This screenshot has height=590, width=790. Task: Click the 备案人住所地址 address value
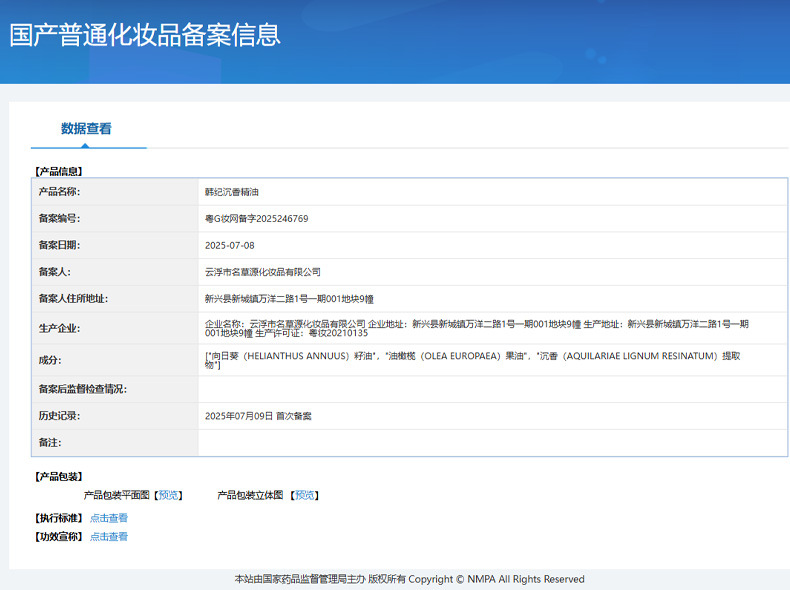click(x=288, y=299)
